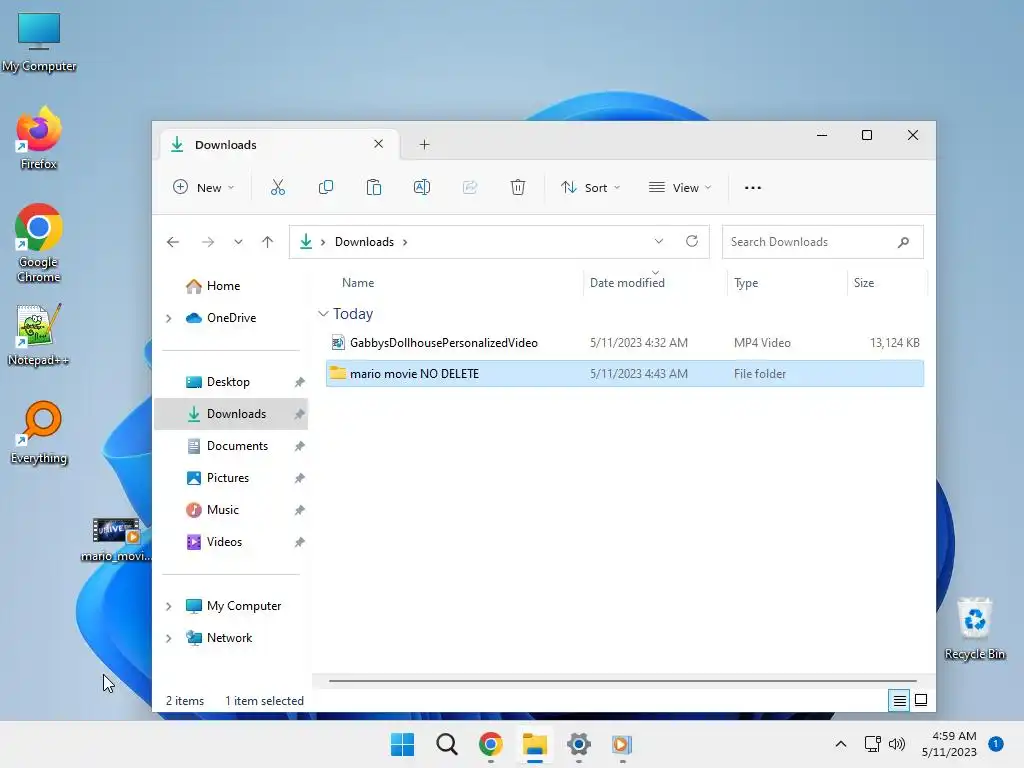Click the Delete trash can icon

click(517, 187)
